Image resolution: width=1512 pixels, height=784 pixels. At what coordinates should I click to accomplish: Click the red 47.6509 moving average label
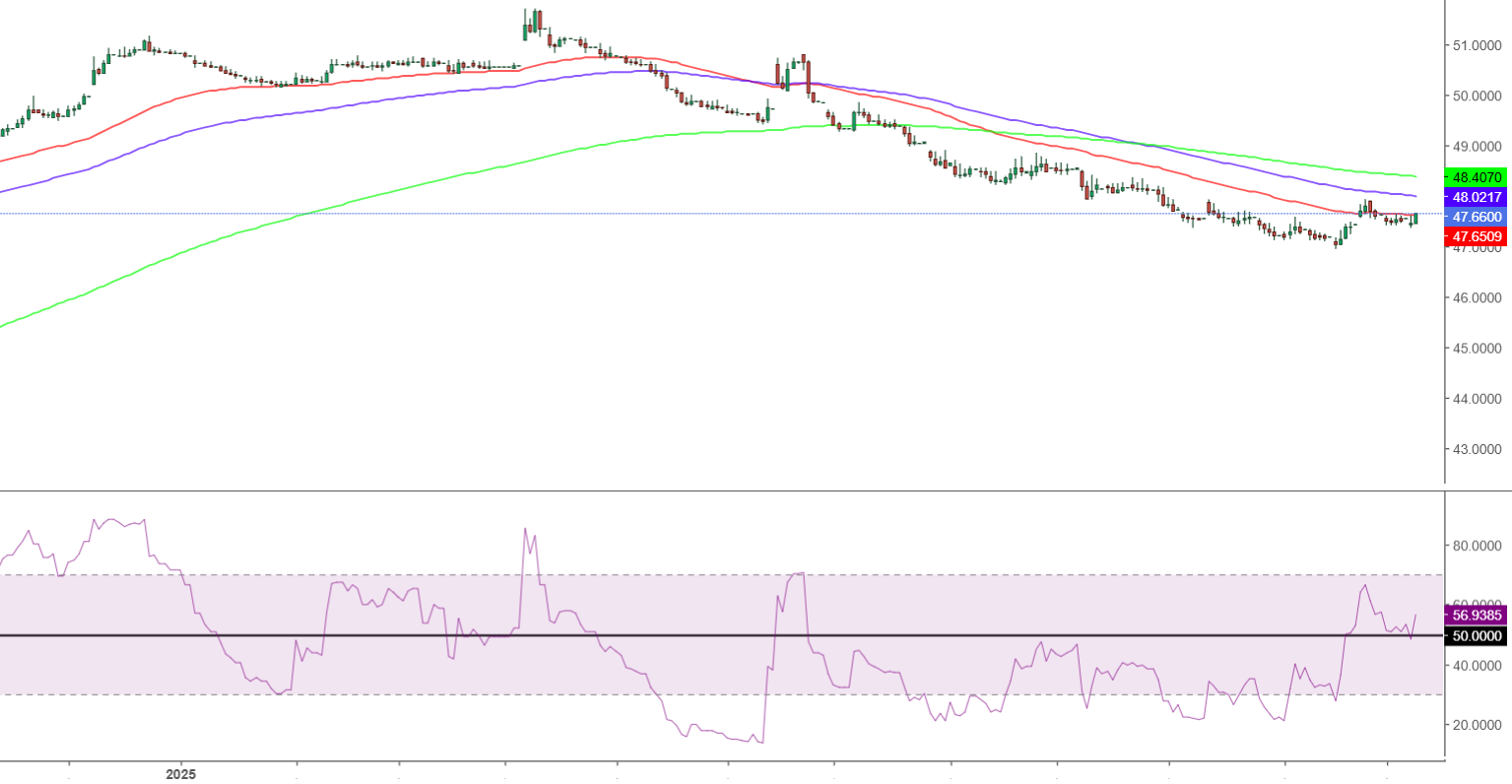click(x=1476, y=236)
